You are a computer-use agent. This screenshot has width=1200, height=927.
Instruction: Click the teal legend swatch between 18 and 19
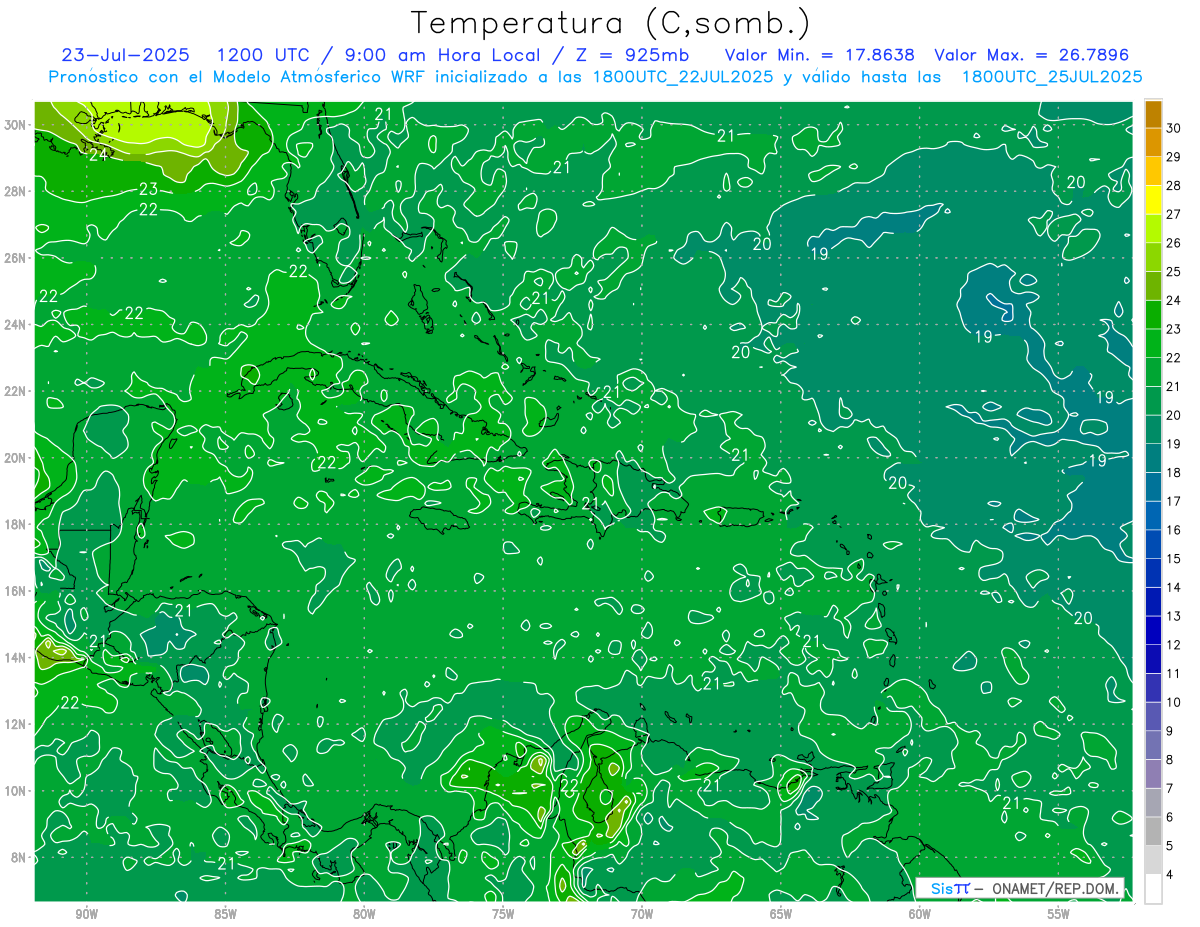1153,458
